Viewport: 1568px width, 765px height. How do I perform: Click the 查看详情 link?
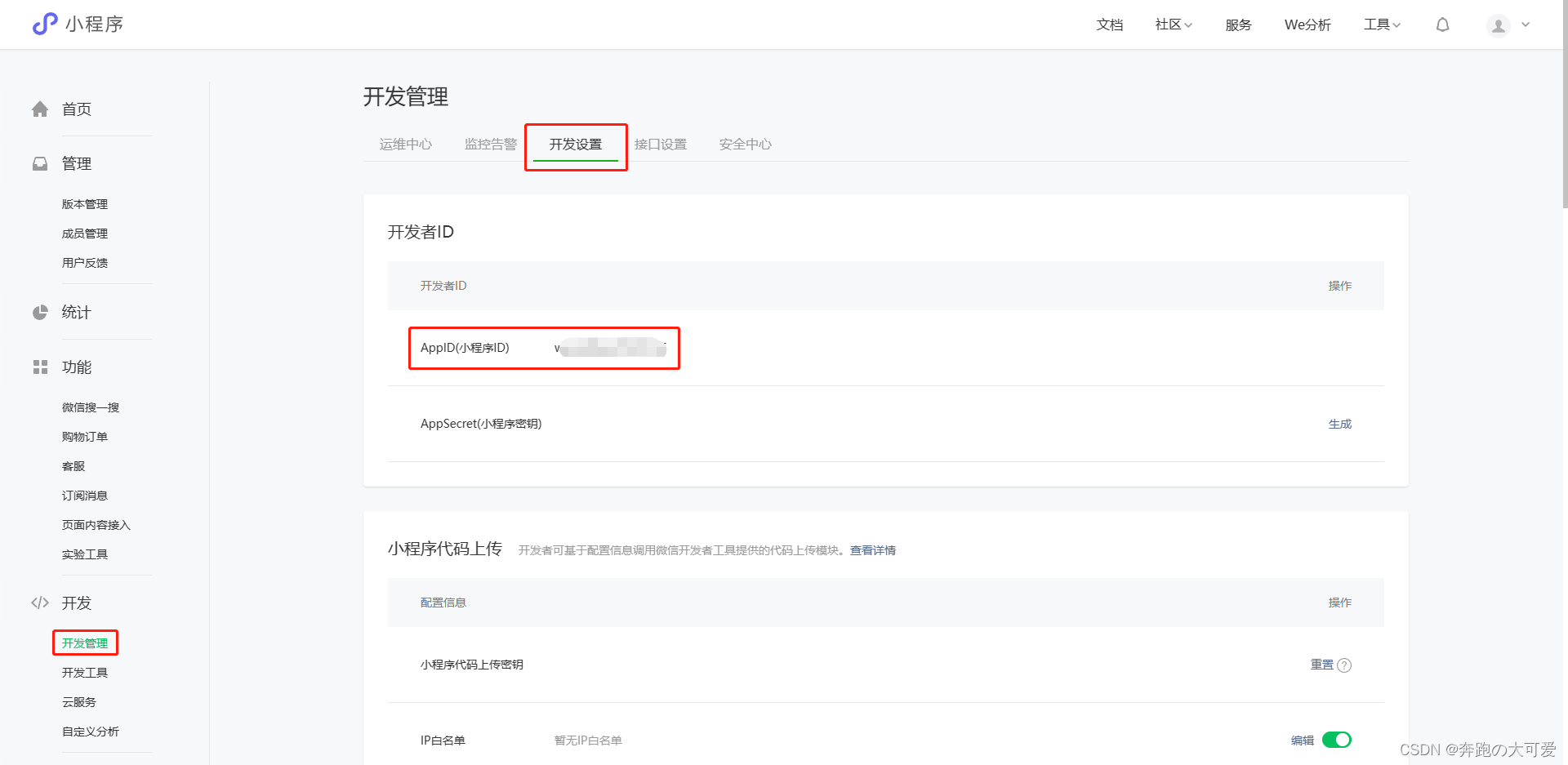[x=873, y=550]
